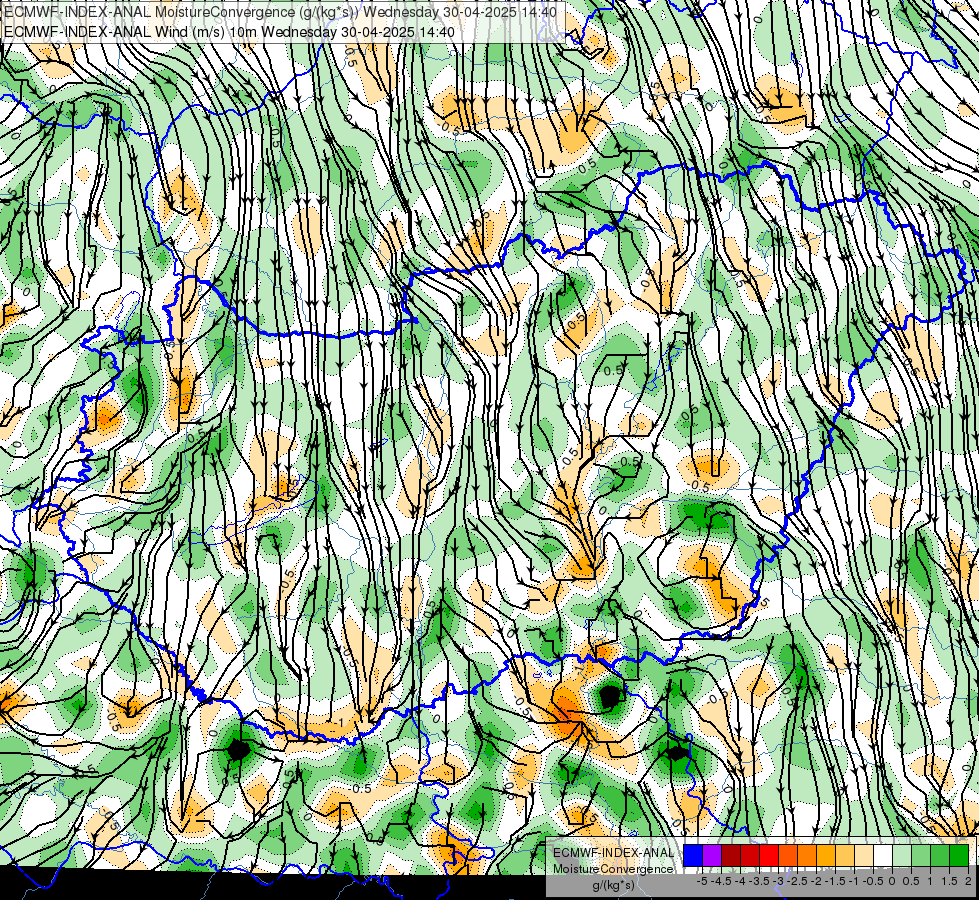Click the MoistureConvergence label in the legend
The height and width of the screenshot is (900, 979).
613,869
